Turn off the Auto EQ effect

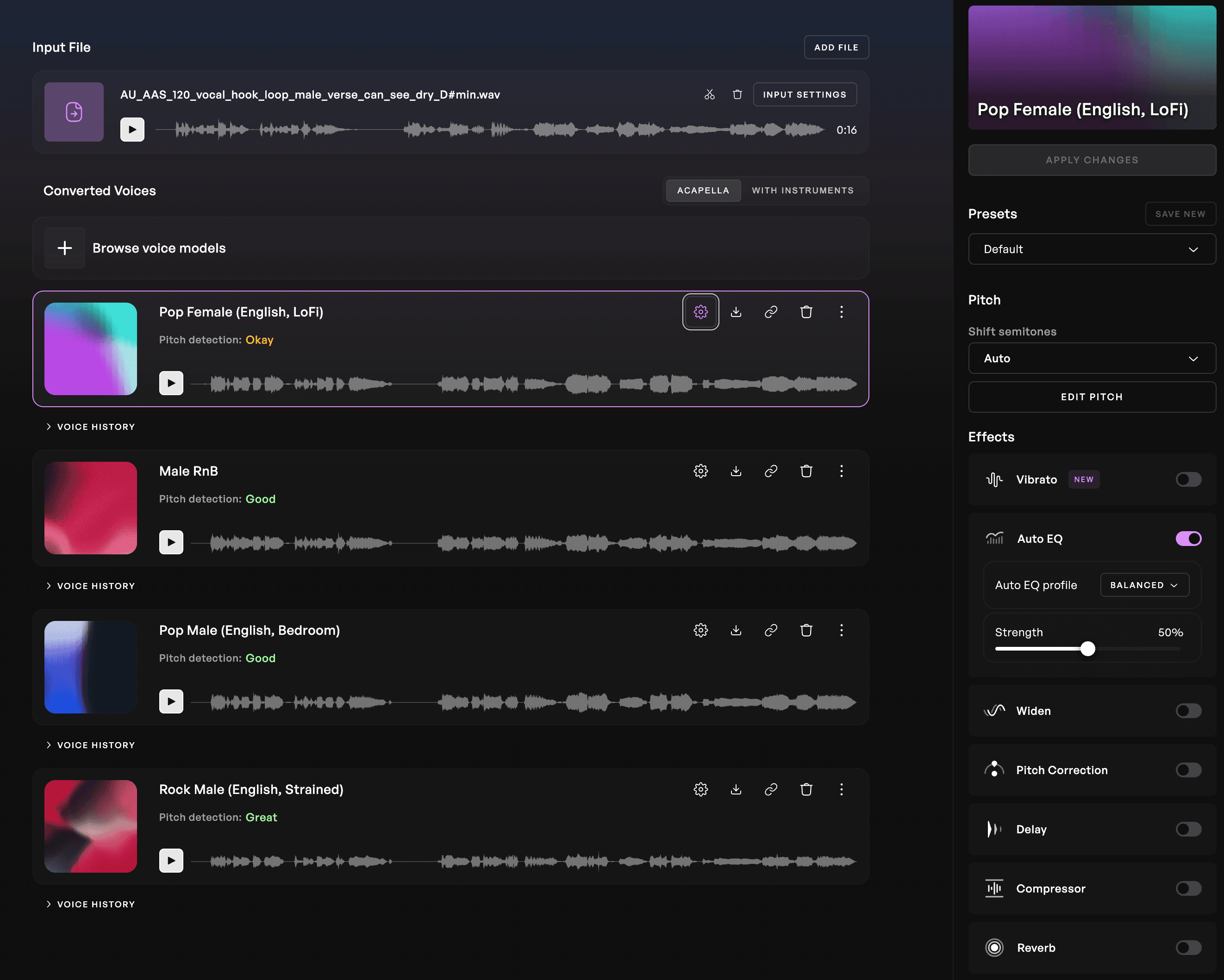tap(1188, 539)
